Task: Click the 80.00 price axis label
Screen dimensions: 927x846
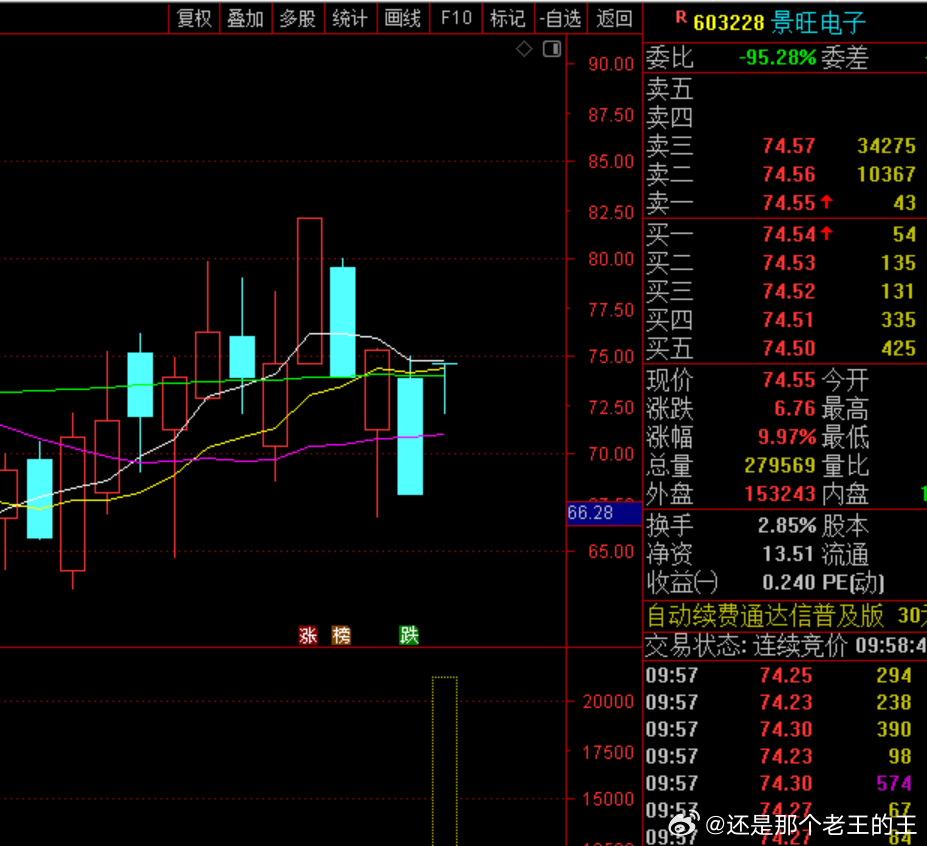Action: (x=611, y=259)
